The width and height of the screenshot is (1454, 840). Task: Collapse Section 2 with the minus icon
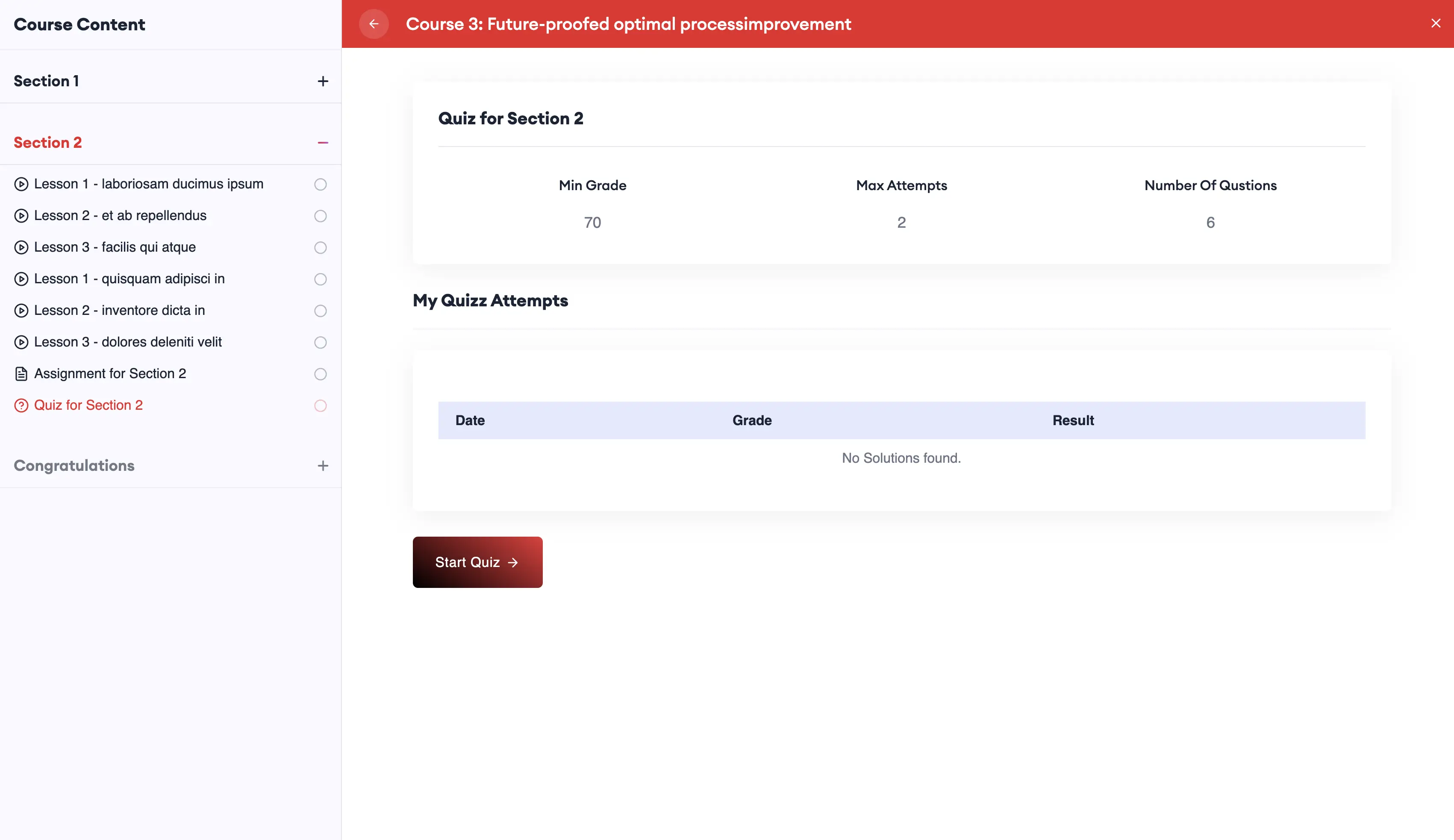coord(323,143)
